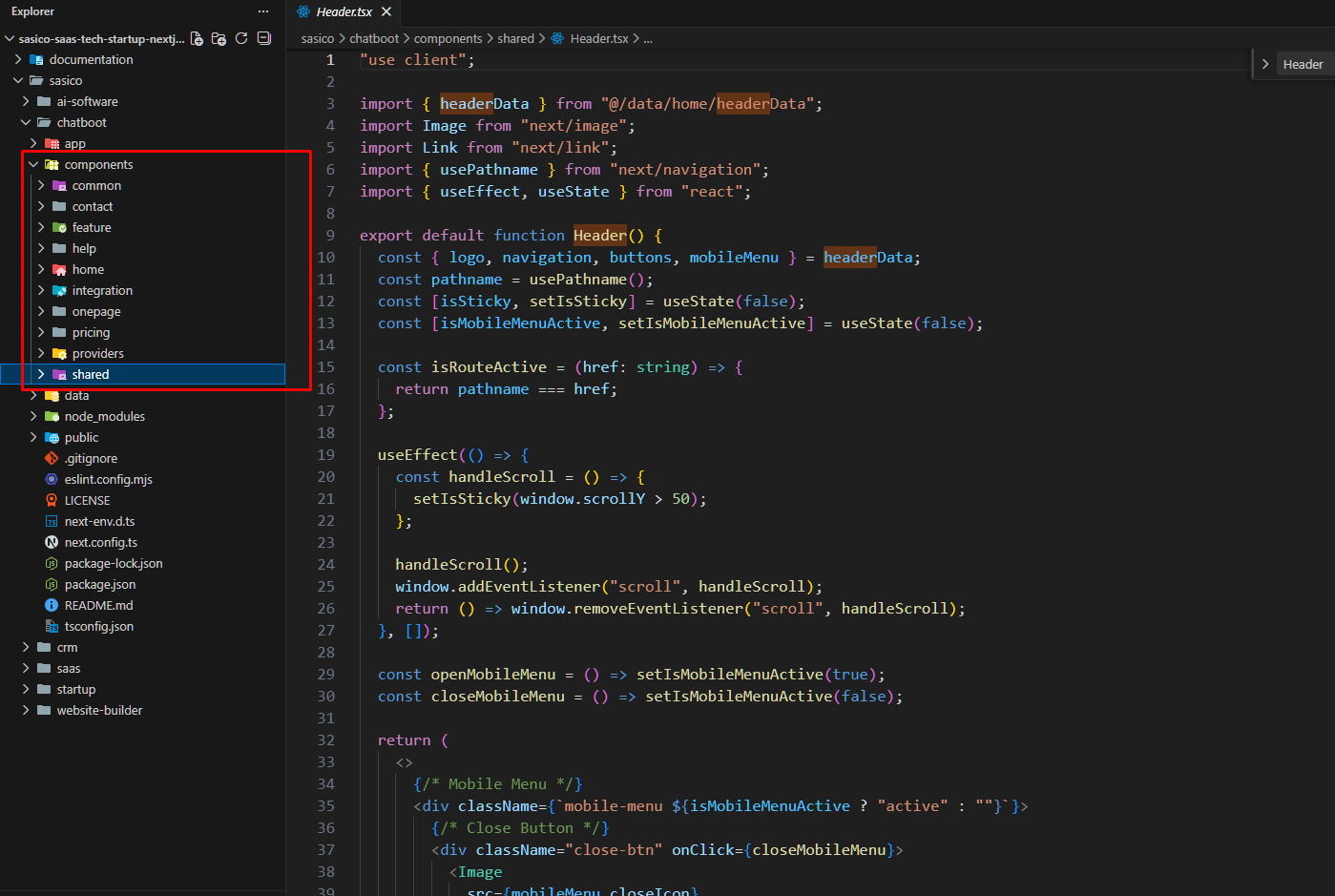Click line number 32 in the gutter
1335x896 pixels.
pyautogui.click(x=325, y=740)
